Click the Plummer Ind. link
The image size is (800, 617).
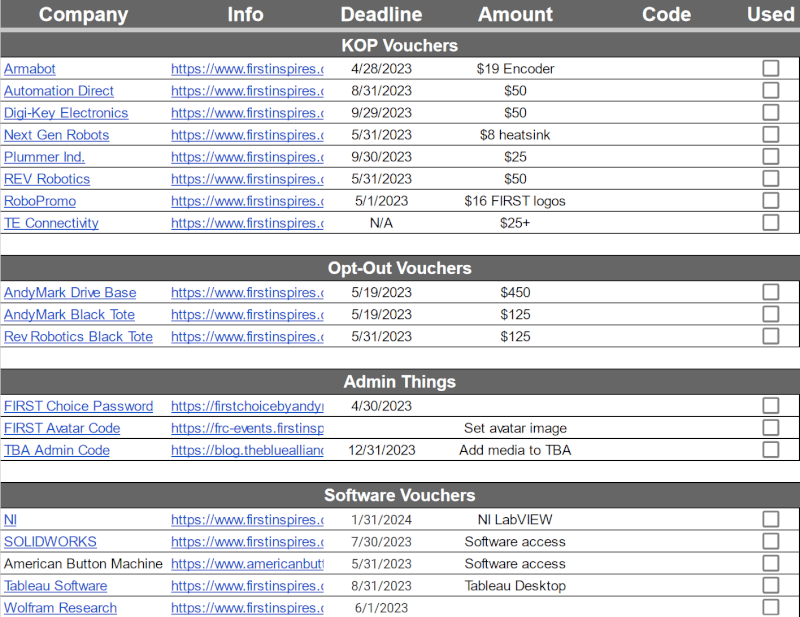[44, 157]
